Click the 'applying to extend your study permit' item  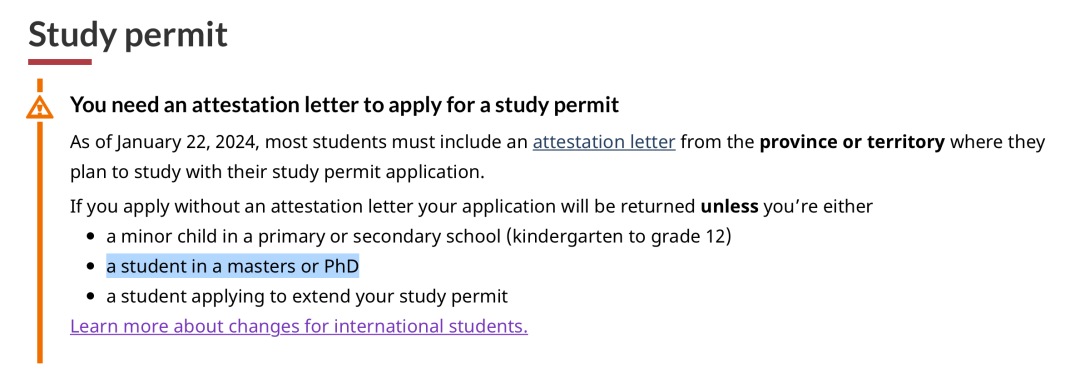pyautogui.click(x=307, y=297)
